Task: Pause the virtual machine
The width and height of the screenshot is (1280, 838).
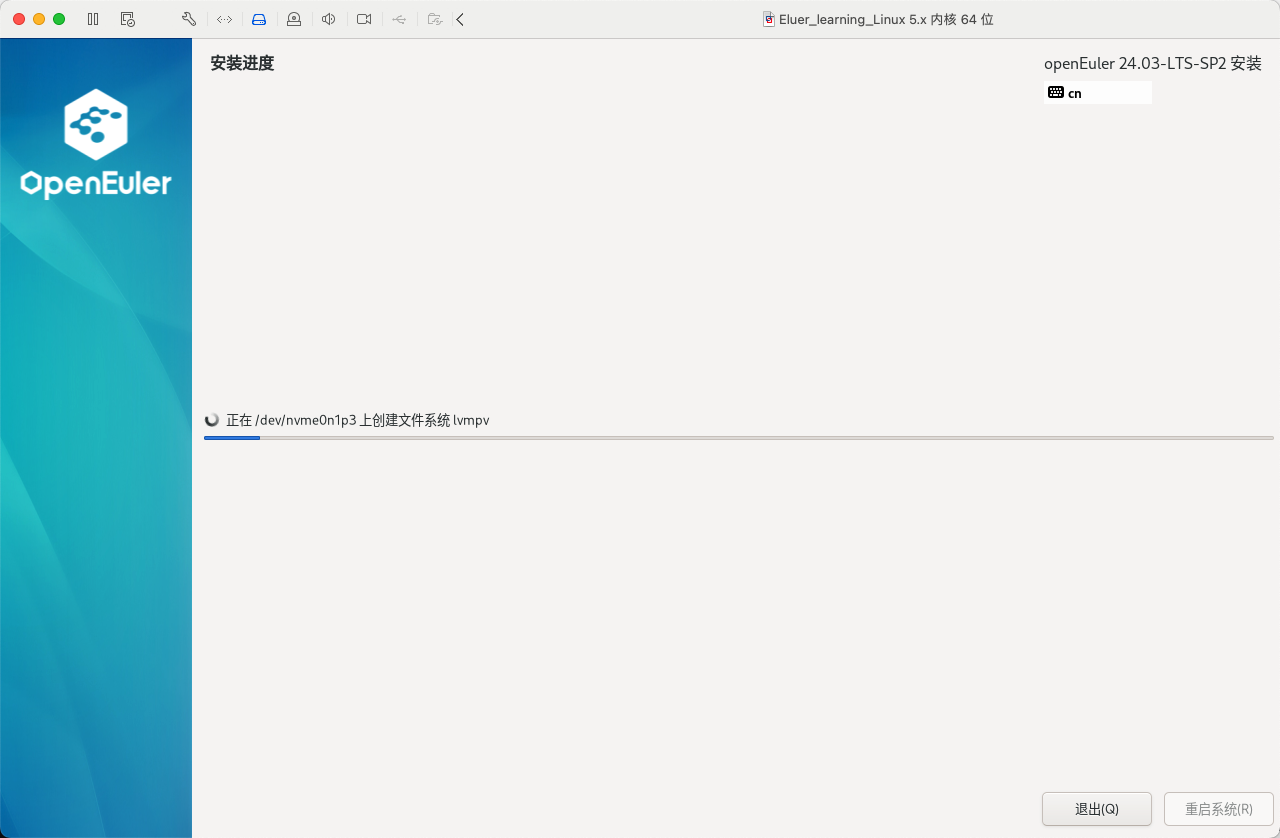Action: (93, 19)
